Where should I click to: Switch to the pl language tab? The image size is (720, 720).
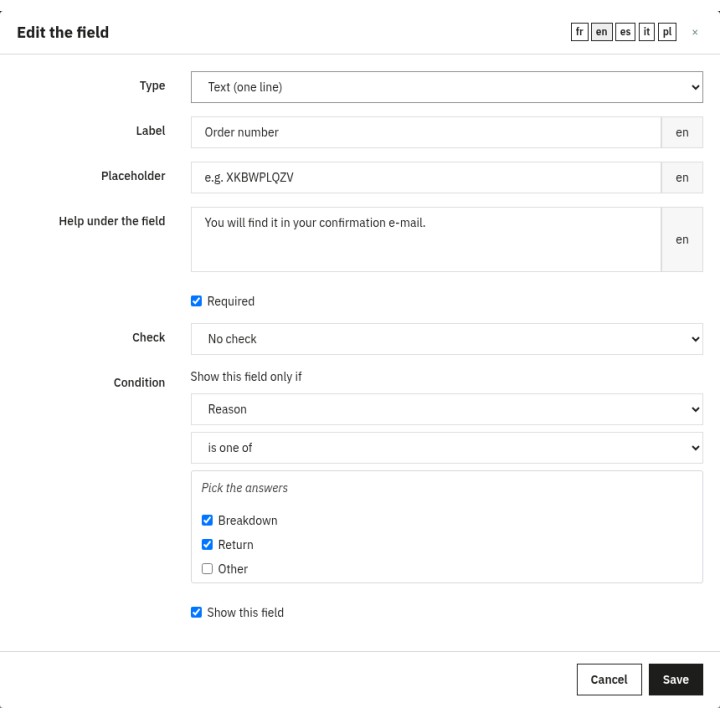(667, 32)
